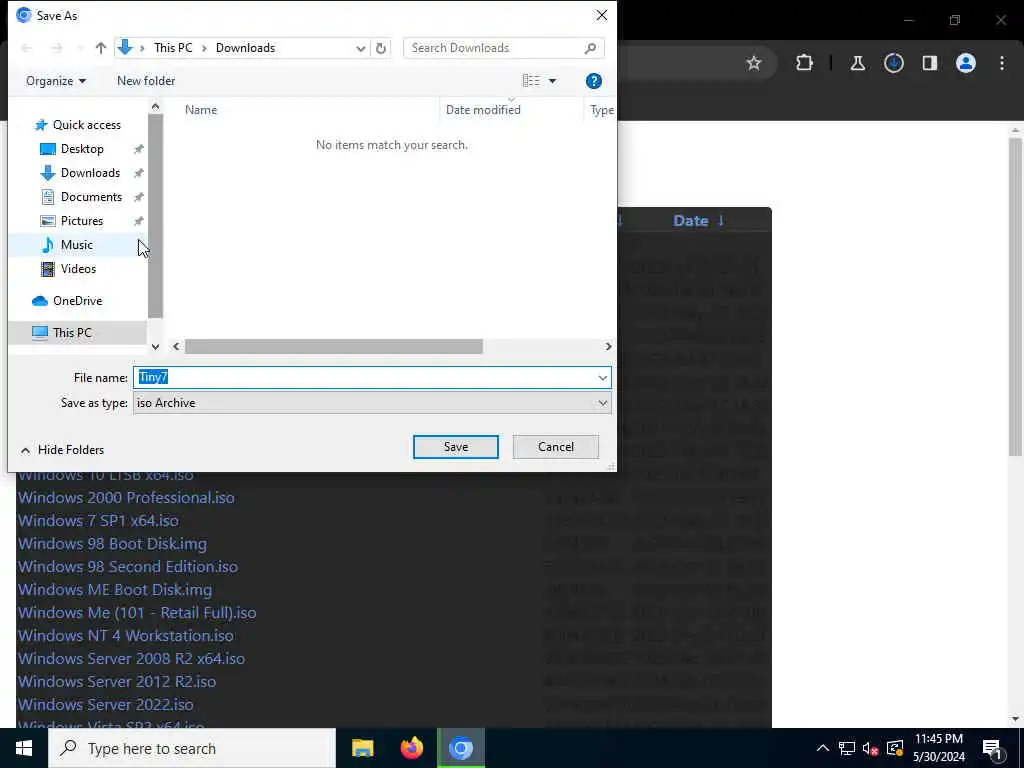
Task: Open network status tray icon
Action: [x=847, y=748]
